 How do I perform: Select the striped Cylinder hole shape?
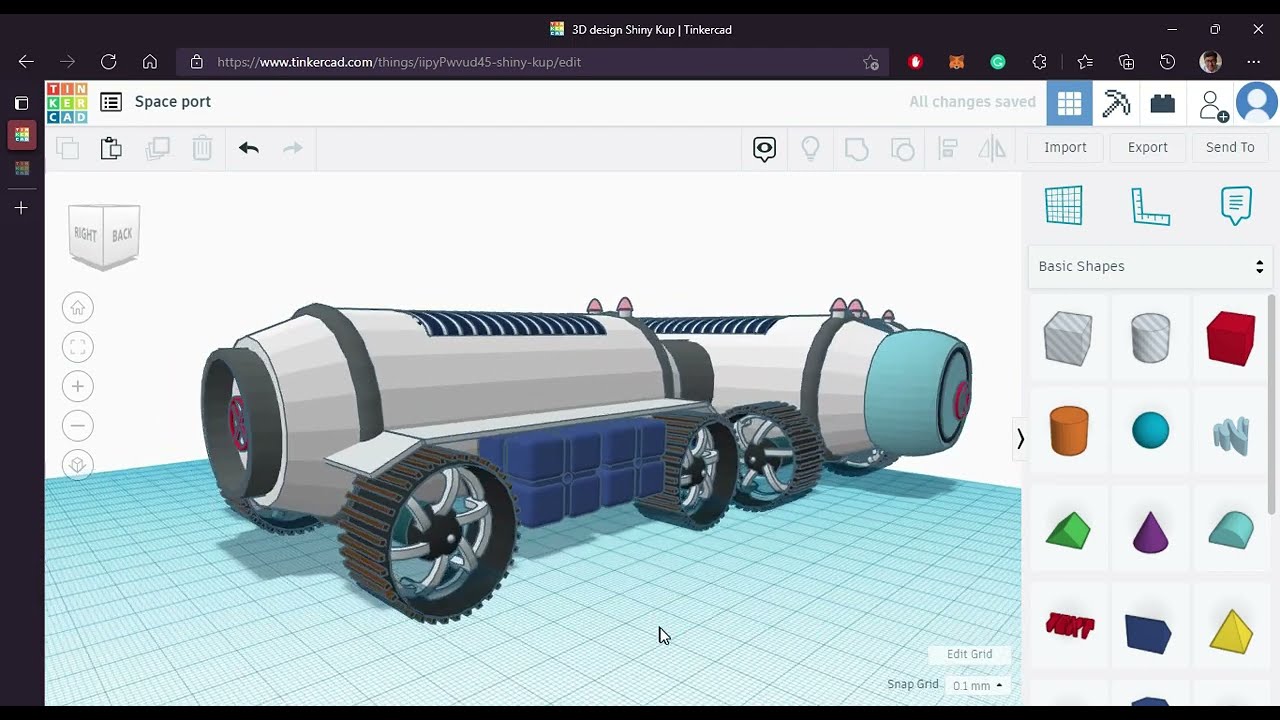[x=1150, y=338]
